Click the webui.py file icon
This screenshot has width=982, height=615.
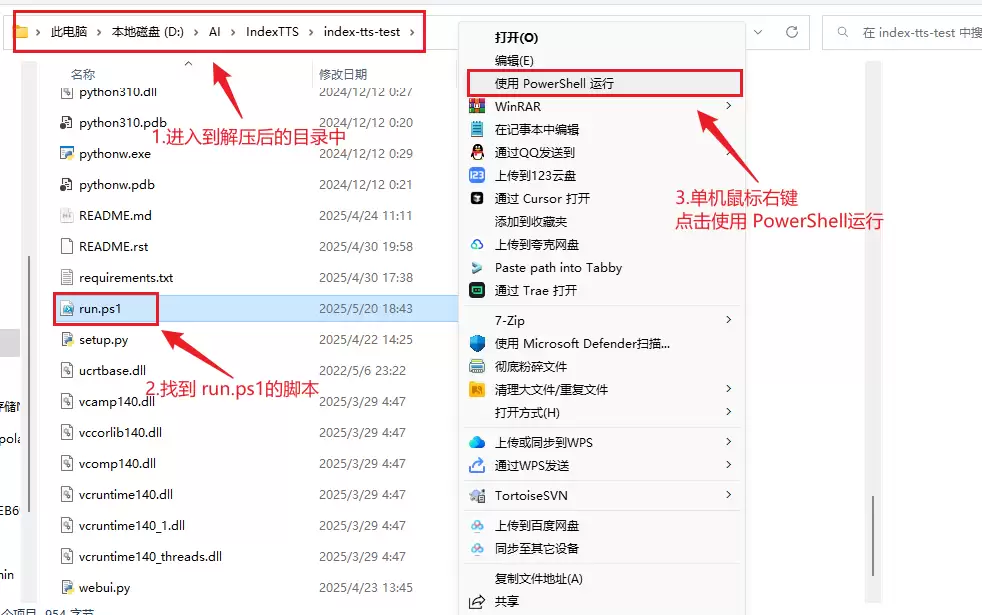click(67, 587)
